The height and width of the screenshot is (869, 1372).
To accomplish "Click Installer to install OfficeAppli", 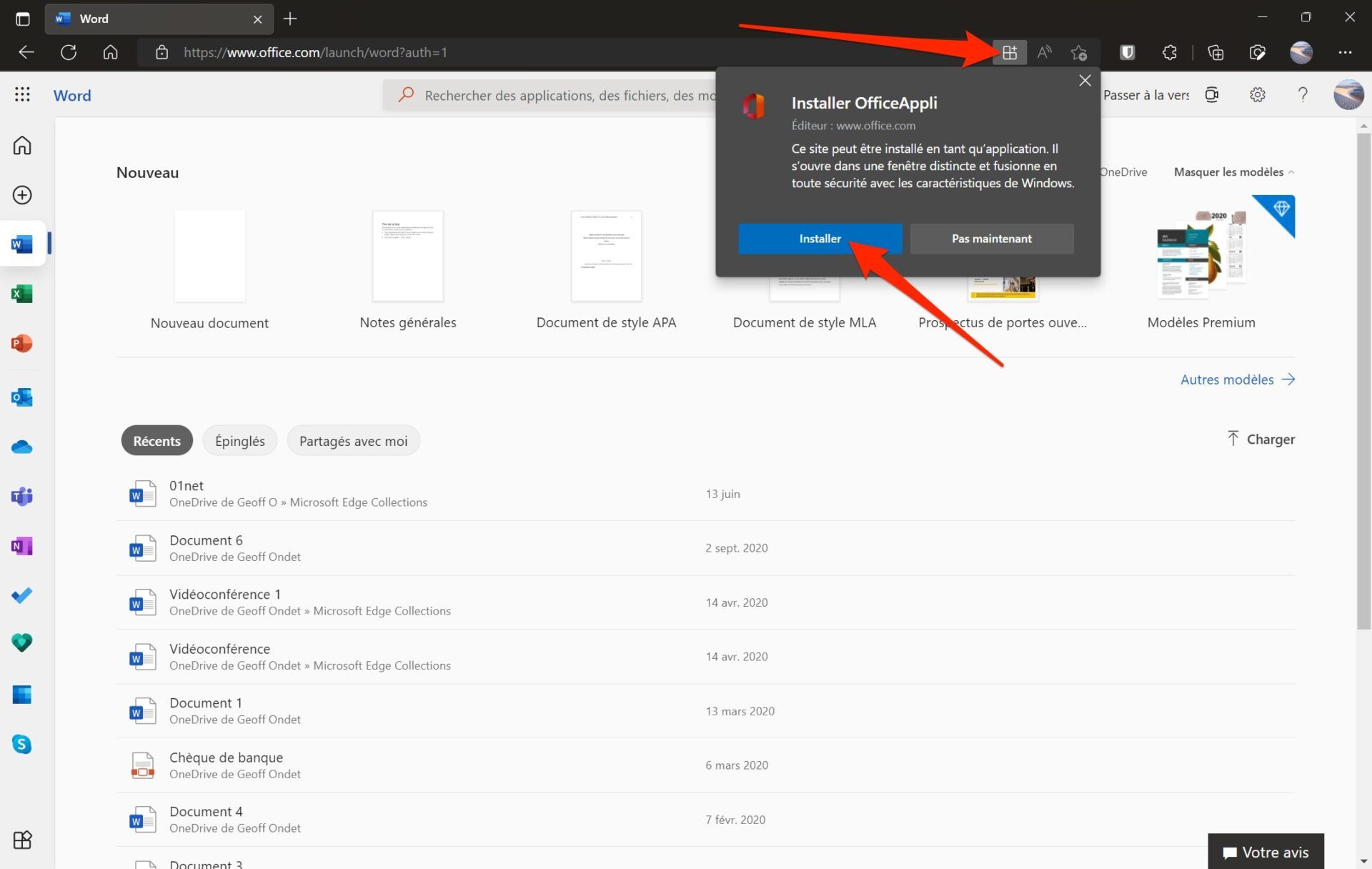I will [819, 238].
